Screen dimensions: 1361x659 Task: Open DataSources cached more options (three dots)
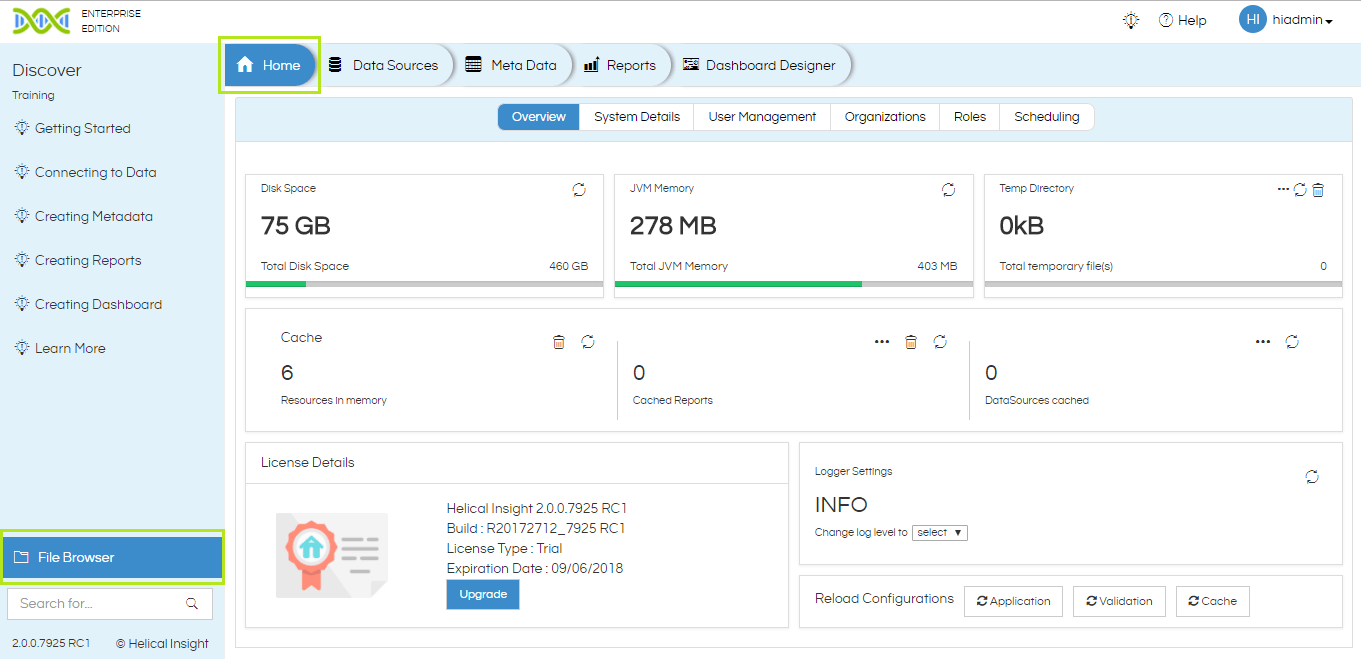pyautogui.click(x=1263, y=342)
